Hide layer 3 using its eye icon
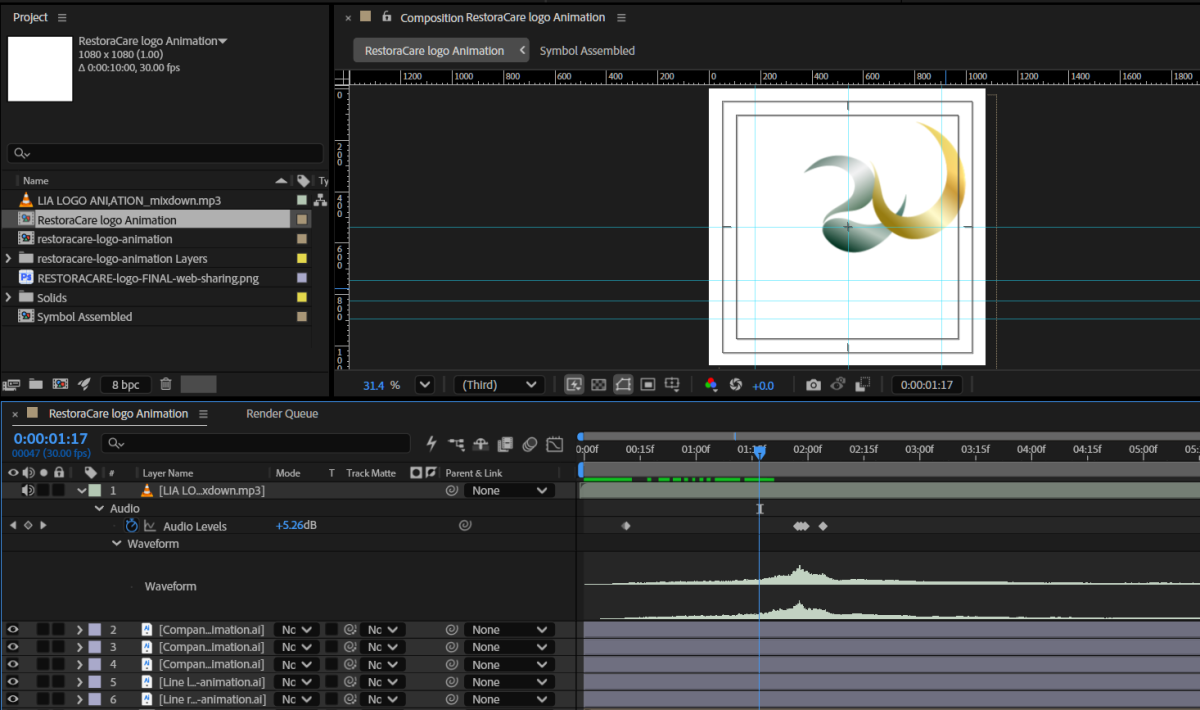 (13, 647)
